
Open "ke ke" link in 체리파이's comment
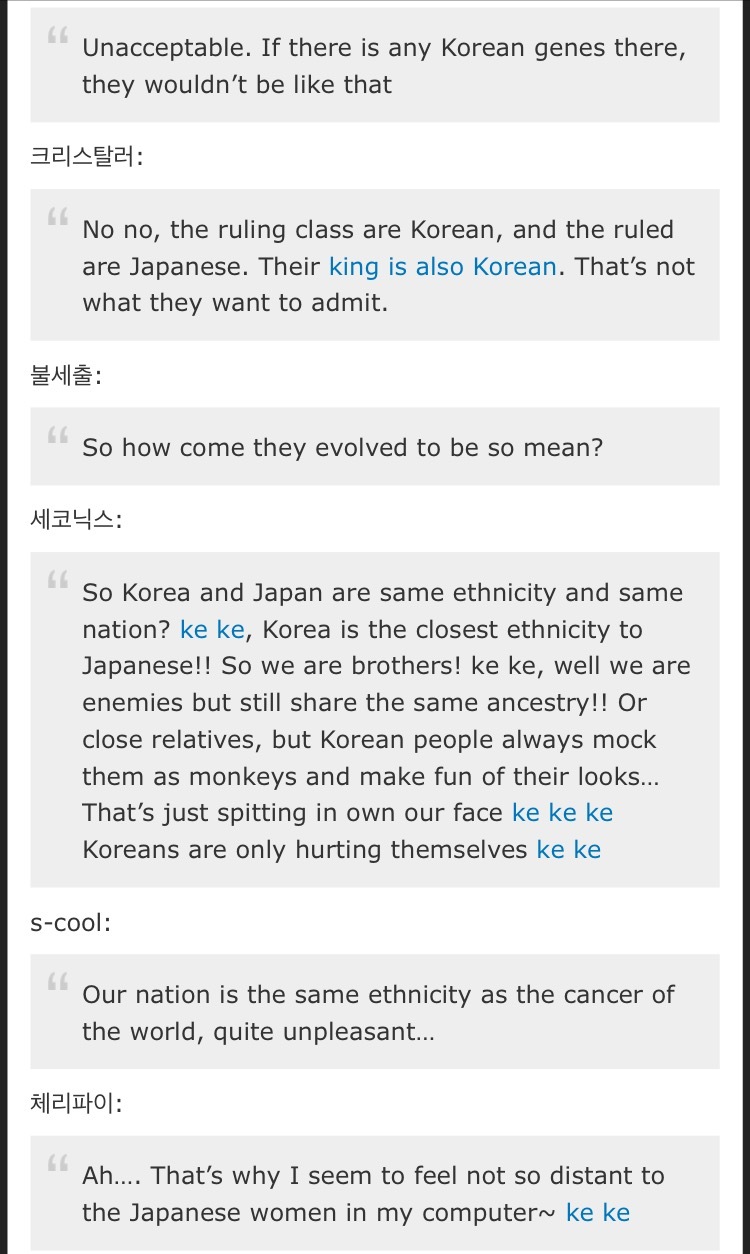(x=598, y=1213)
